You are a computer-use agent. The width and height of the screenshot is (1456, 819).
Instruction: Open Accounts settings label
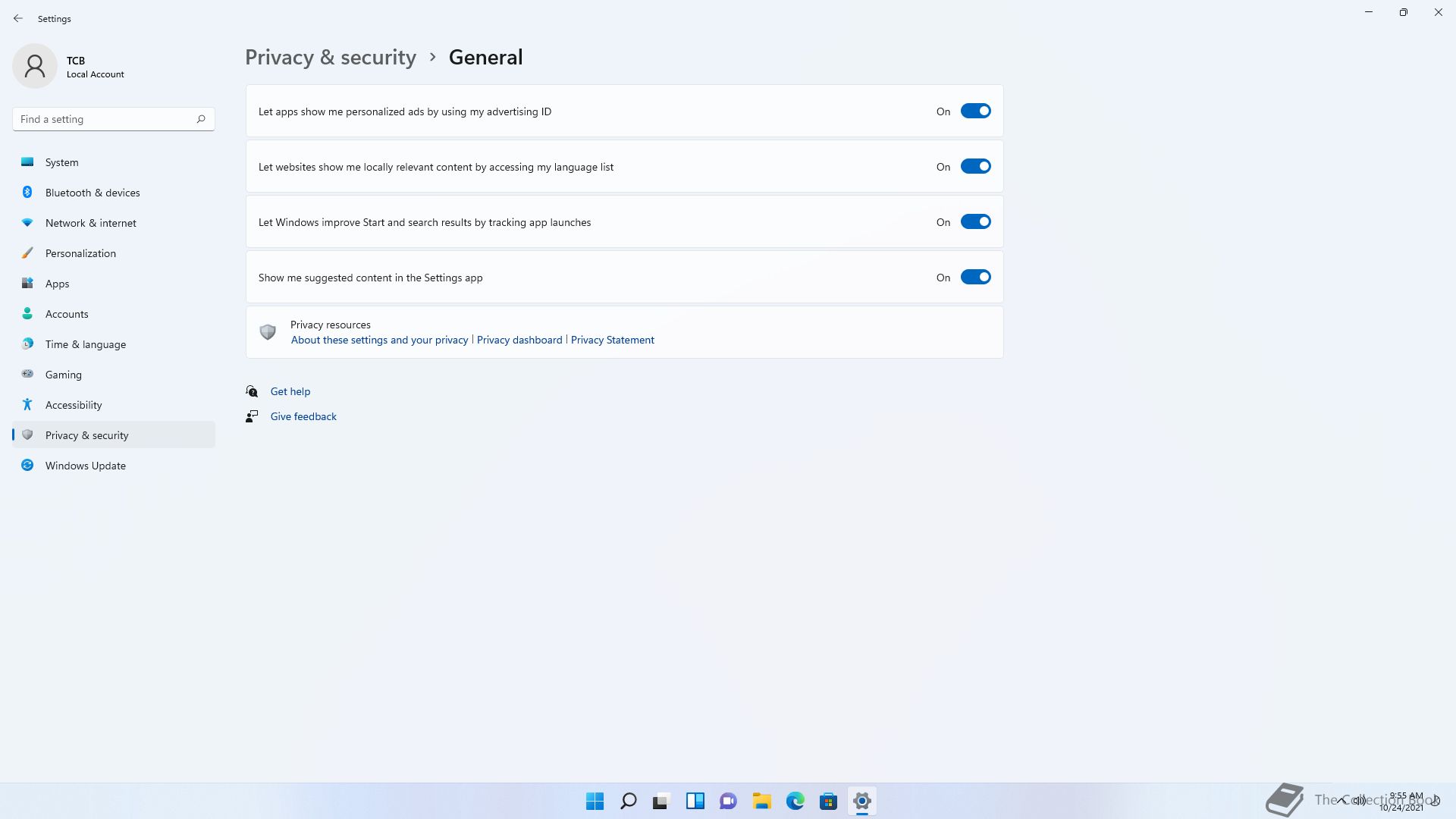tap(67, 314)
